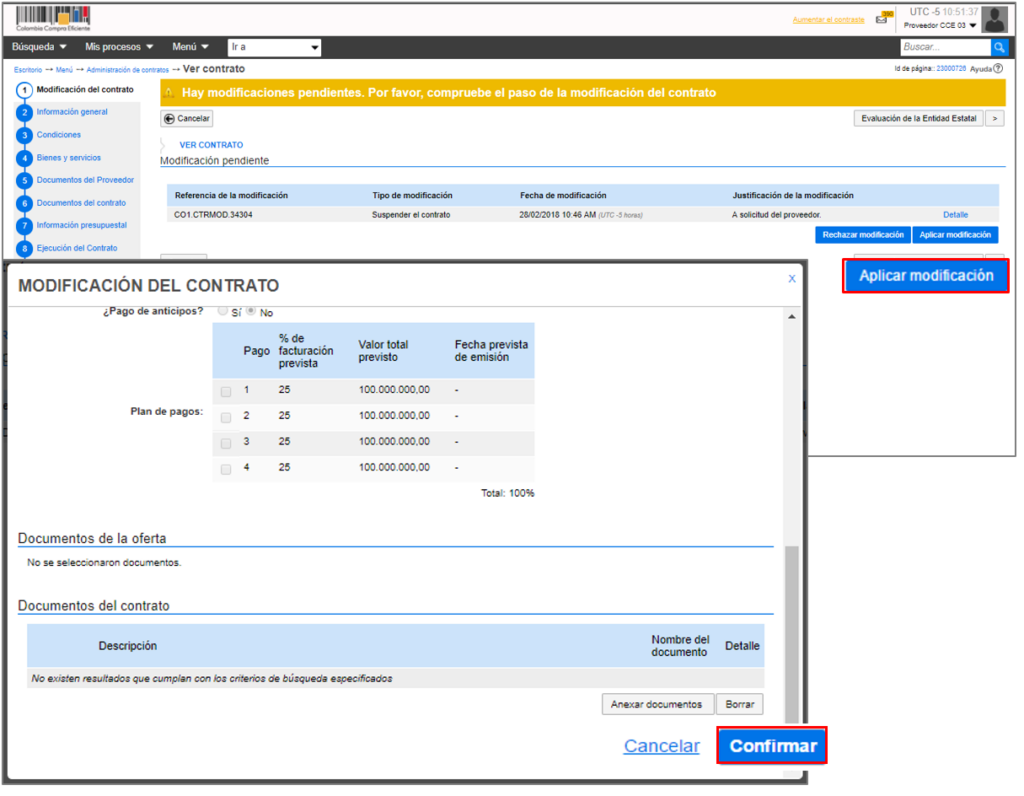Click the Anexar documentos button
The width and height of the screenshot is (1024, 796).
pos(658,704)
